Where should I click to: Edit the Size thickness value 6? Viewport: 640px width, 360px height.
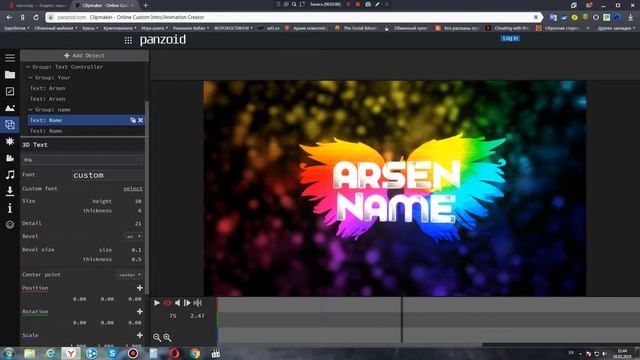[139, 211]
